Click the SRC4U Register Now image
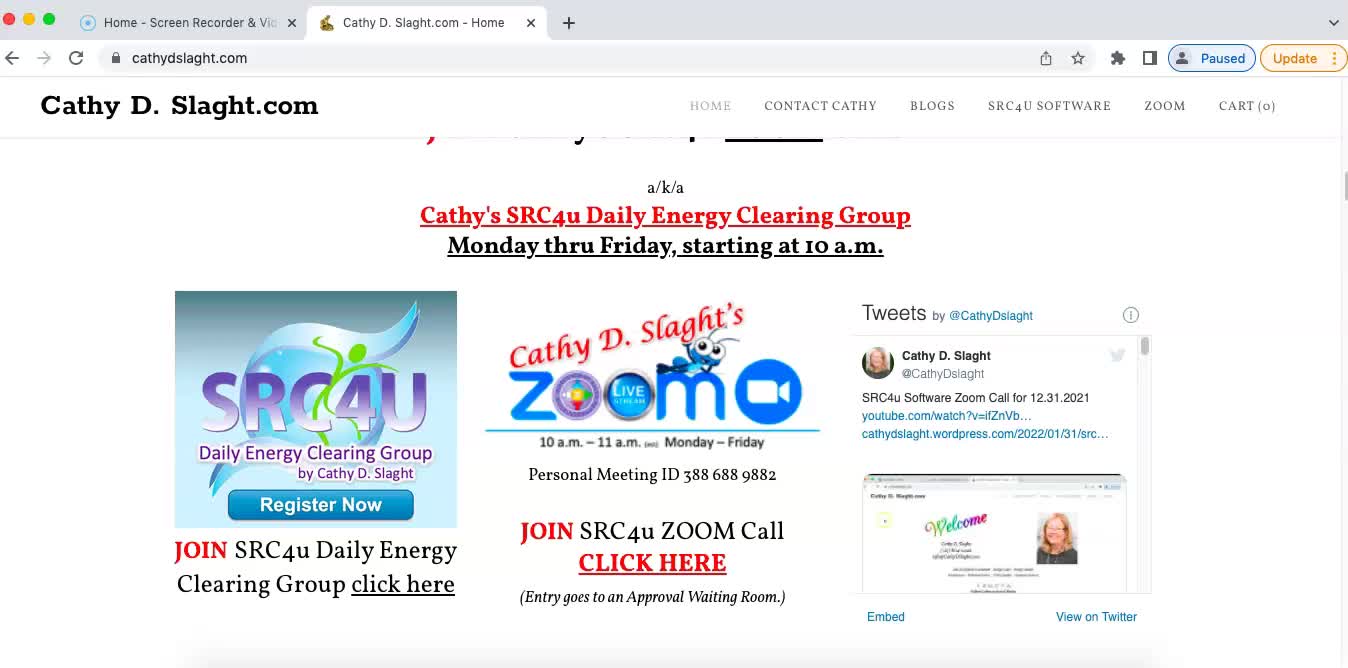1348x668 pixels. point(316,409)
